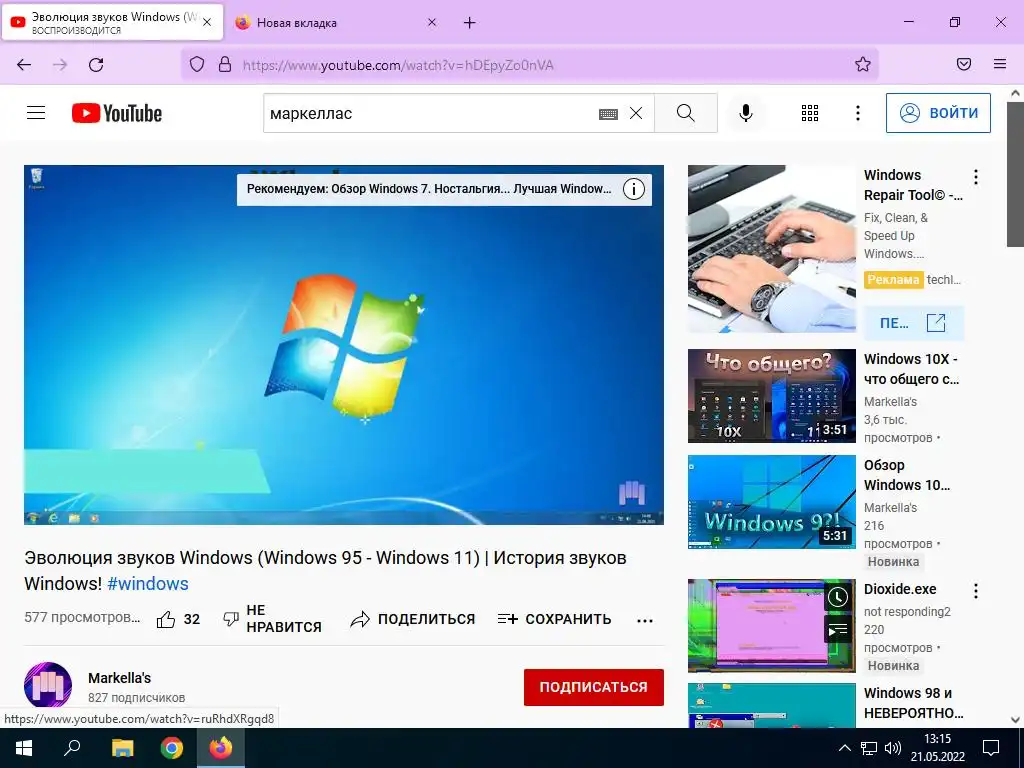This screenshot has height=768, width=1024.
Task: Open File Explorer from the taskbar
Action: pyautogui.click(x=122, y=748)
